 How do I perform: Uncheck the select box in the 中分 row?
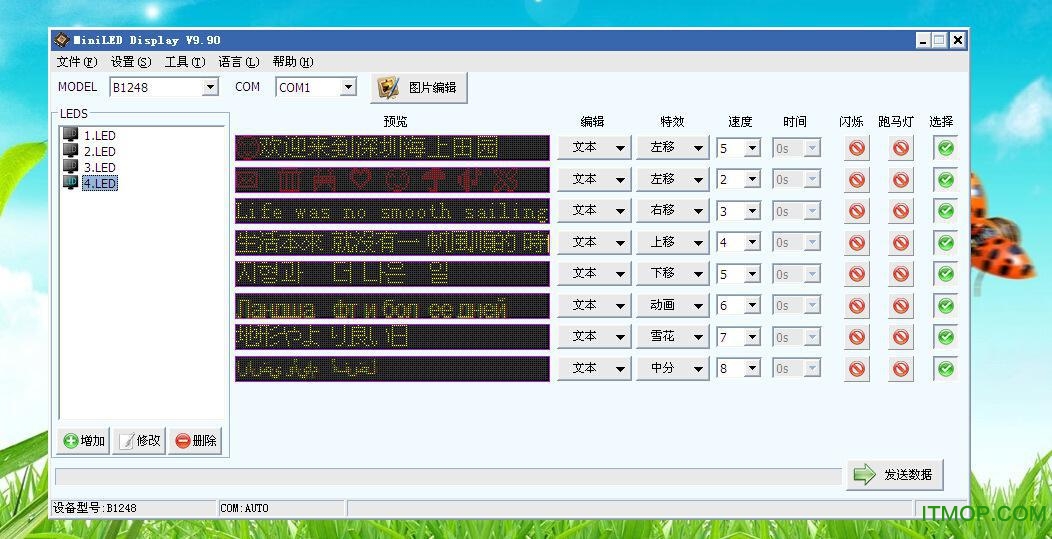pos(945,369)
